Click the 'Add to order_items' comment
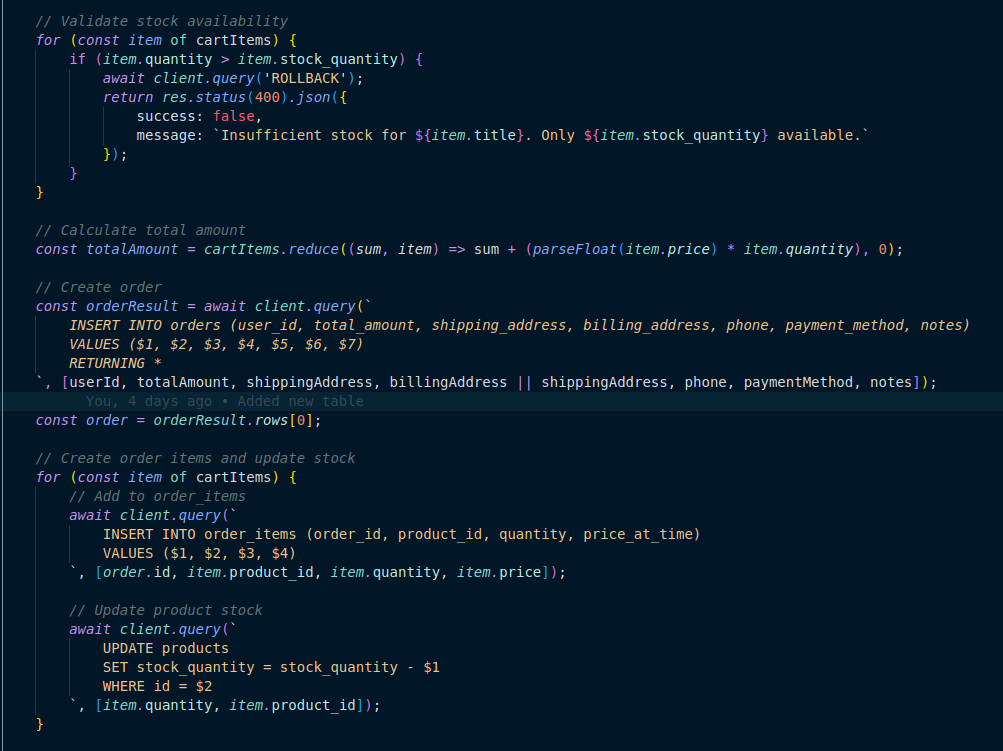 click(x=157, y=496)
